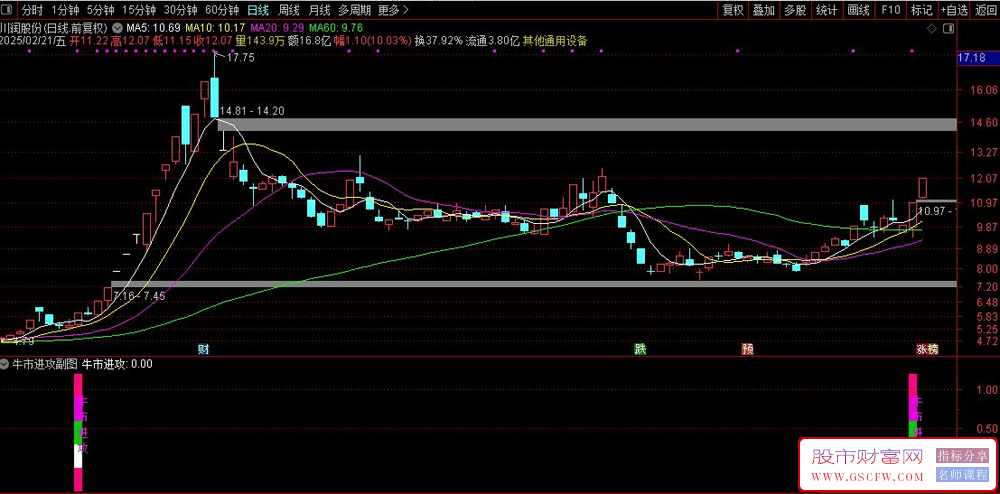Click the 预 forecast marker on date axis
This screenshot has width=1000, height=494.
click(x=747, y=349)
